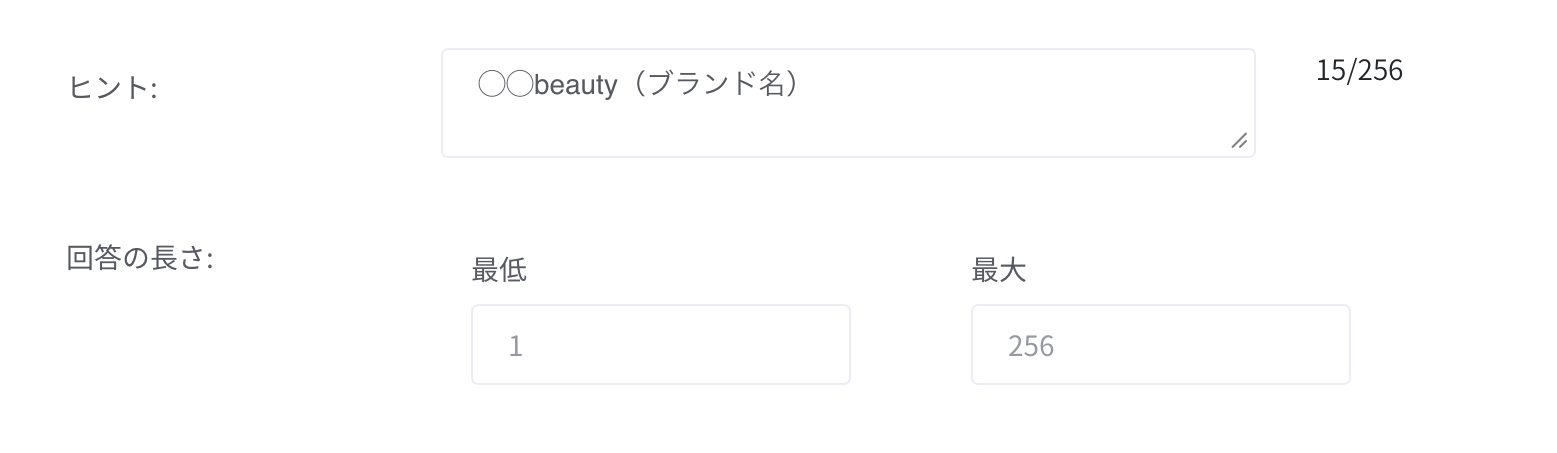Click placeholder 256 in maximum length box

[1031, 346]
